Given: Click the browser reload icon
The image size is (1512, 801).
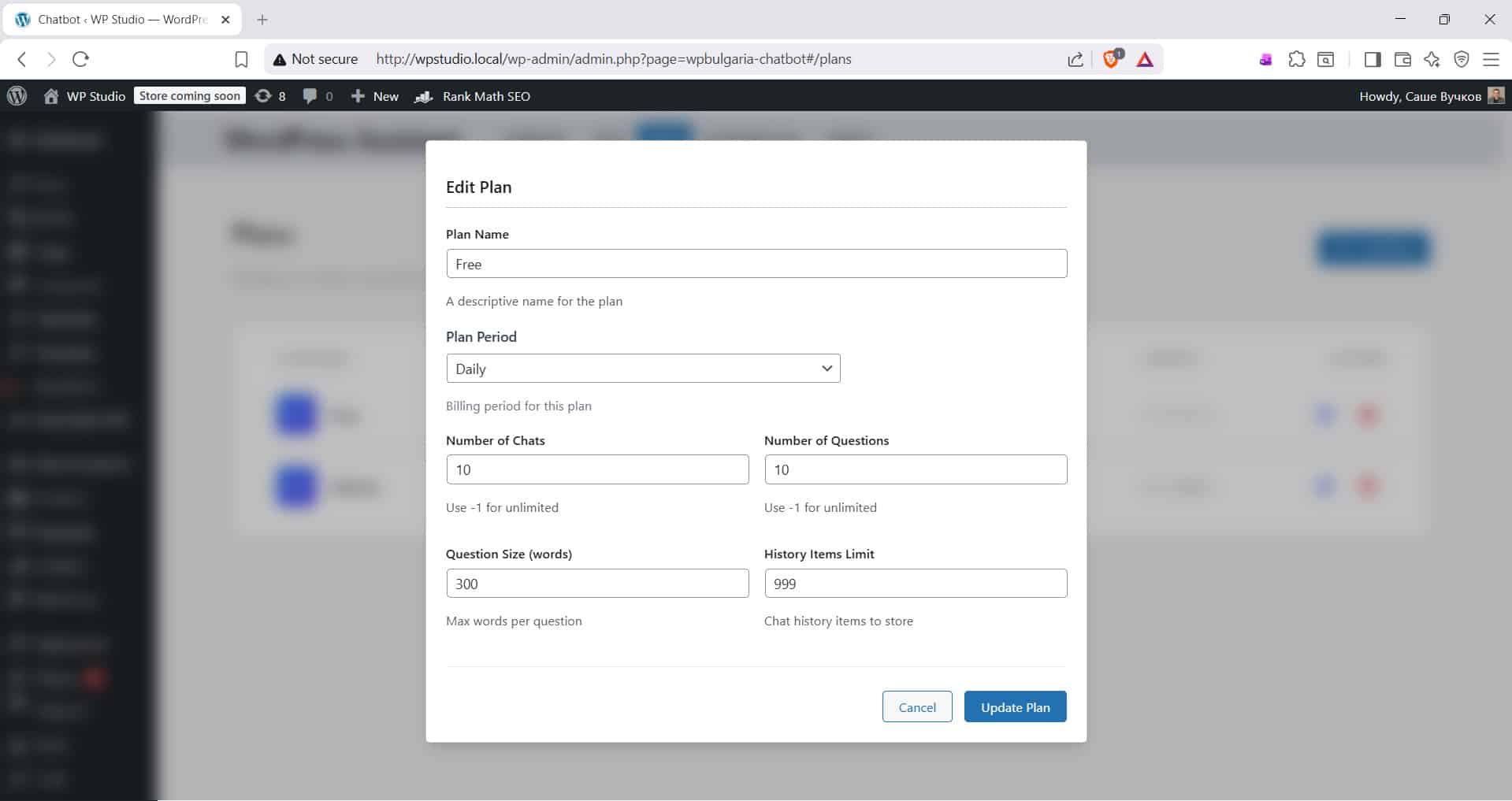Looking at the screenshot, I should pos(80,59).
